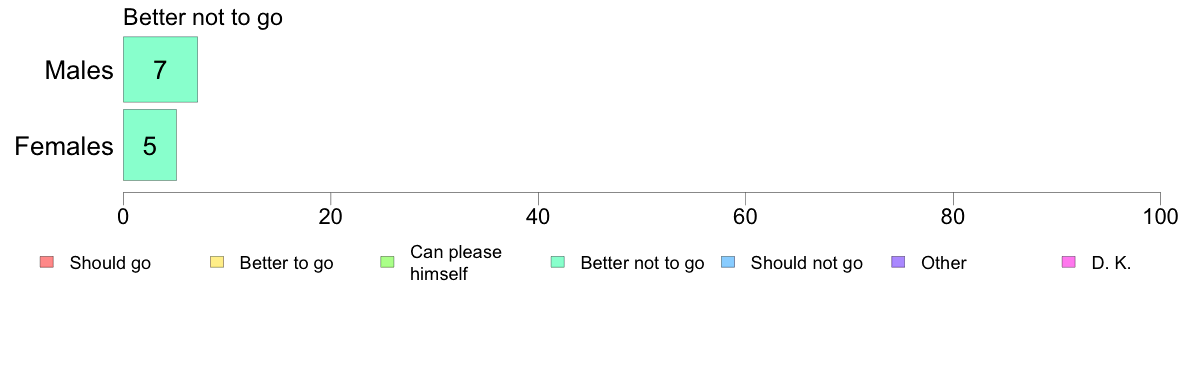Select the yellow Better to go swatch
The image size is (1188, 368).
(x=216, y=263)
